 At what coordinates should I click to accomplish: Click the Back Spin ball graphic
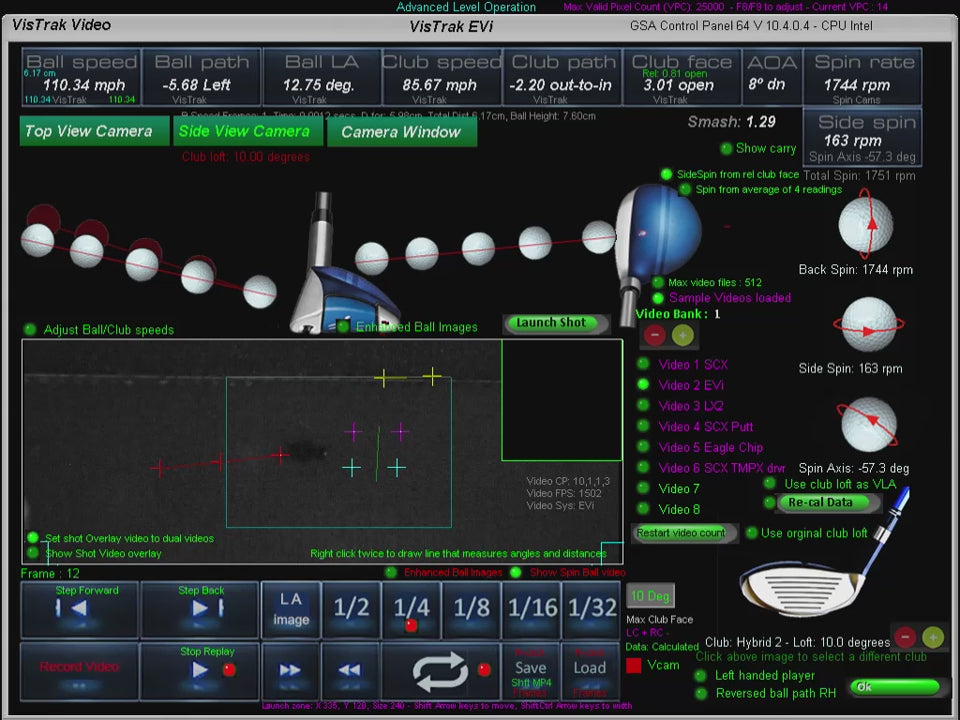pos(866,224)
